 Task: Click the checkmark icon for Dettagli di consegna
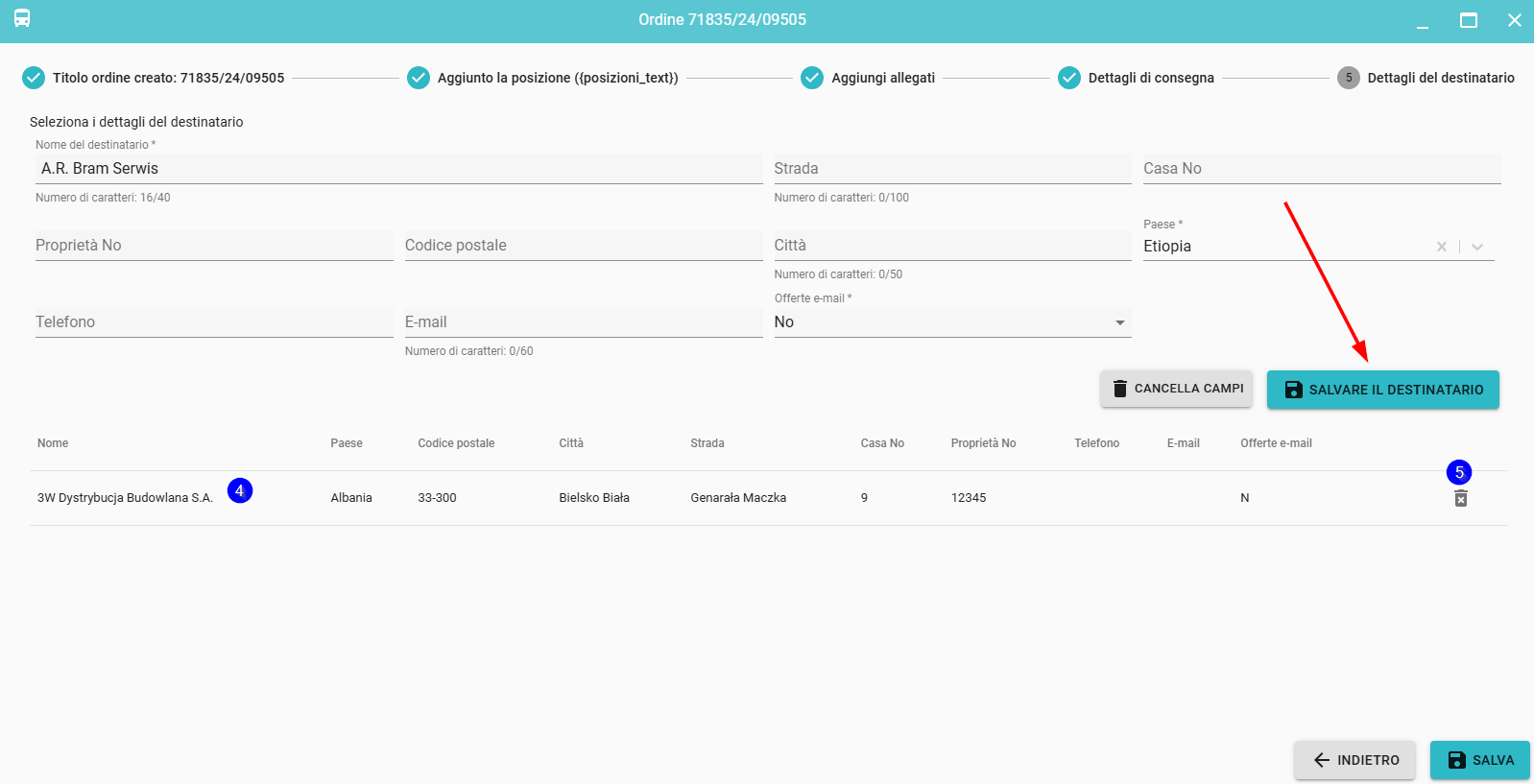click(x=1068, y=78)
